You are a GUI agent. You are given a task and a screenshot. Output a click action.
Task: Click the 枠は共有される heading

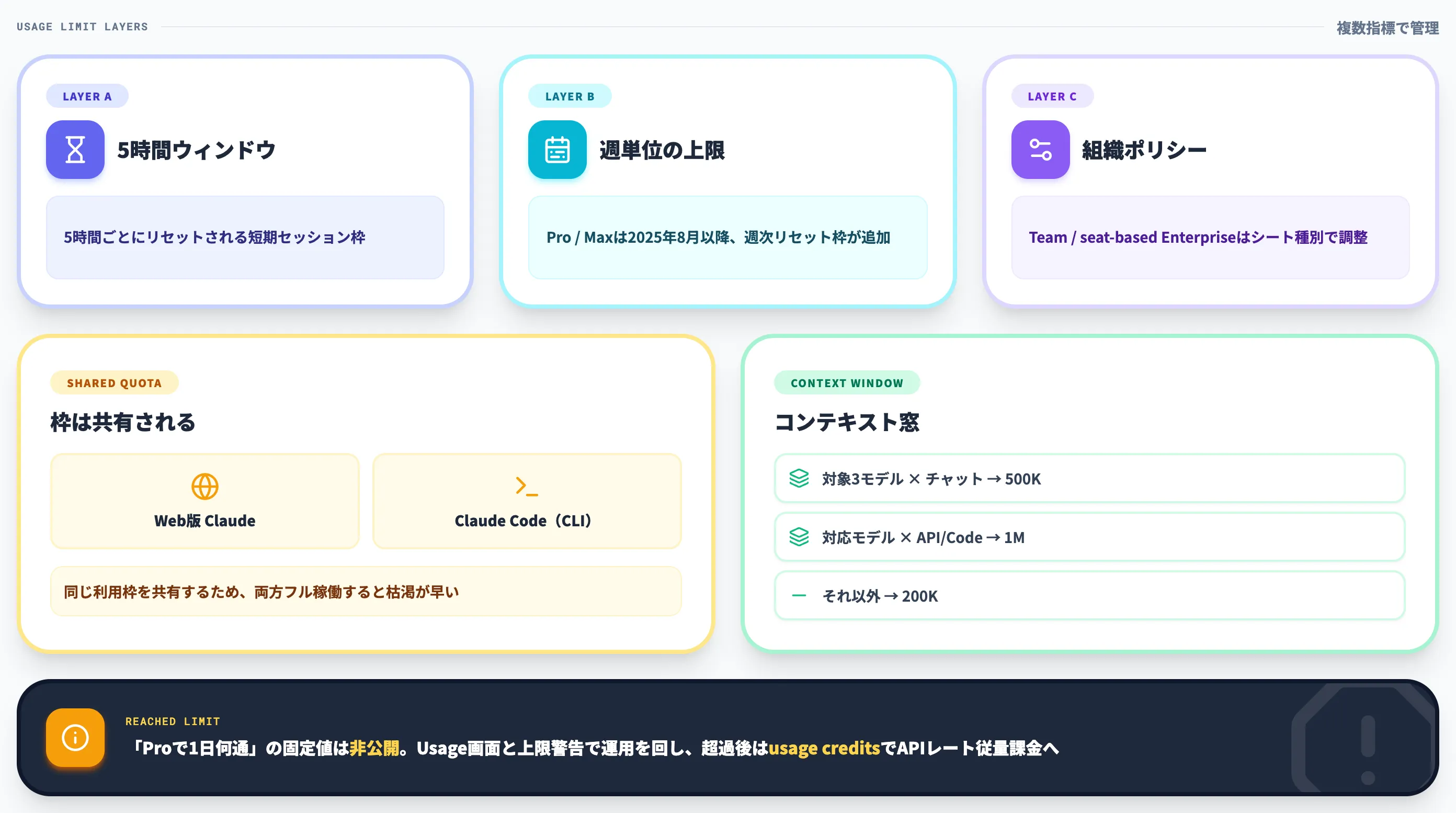123,422
